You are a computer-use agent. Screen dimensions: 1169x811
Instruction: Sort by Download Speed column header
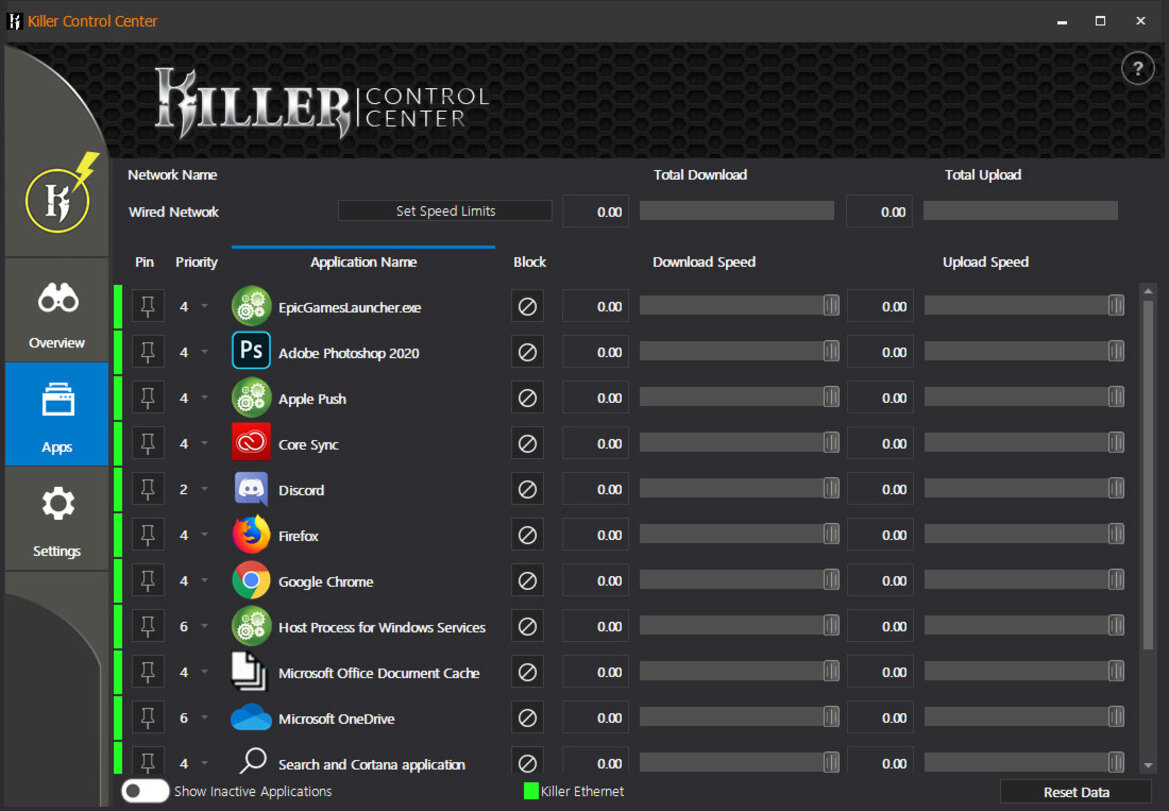coord(704,262)
